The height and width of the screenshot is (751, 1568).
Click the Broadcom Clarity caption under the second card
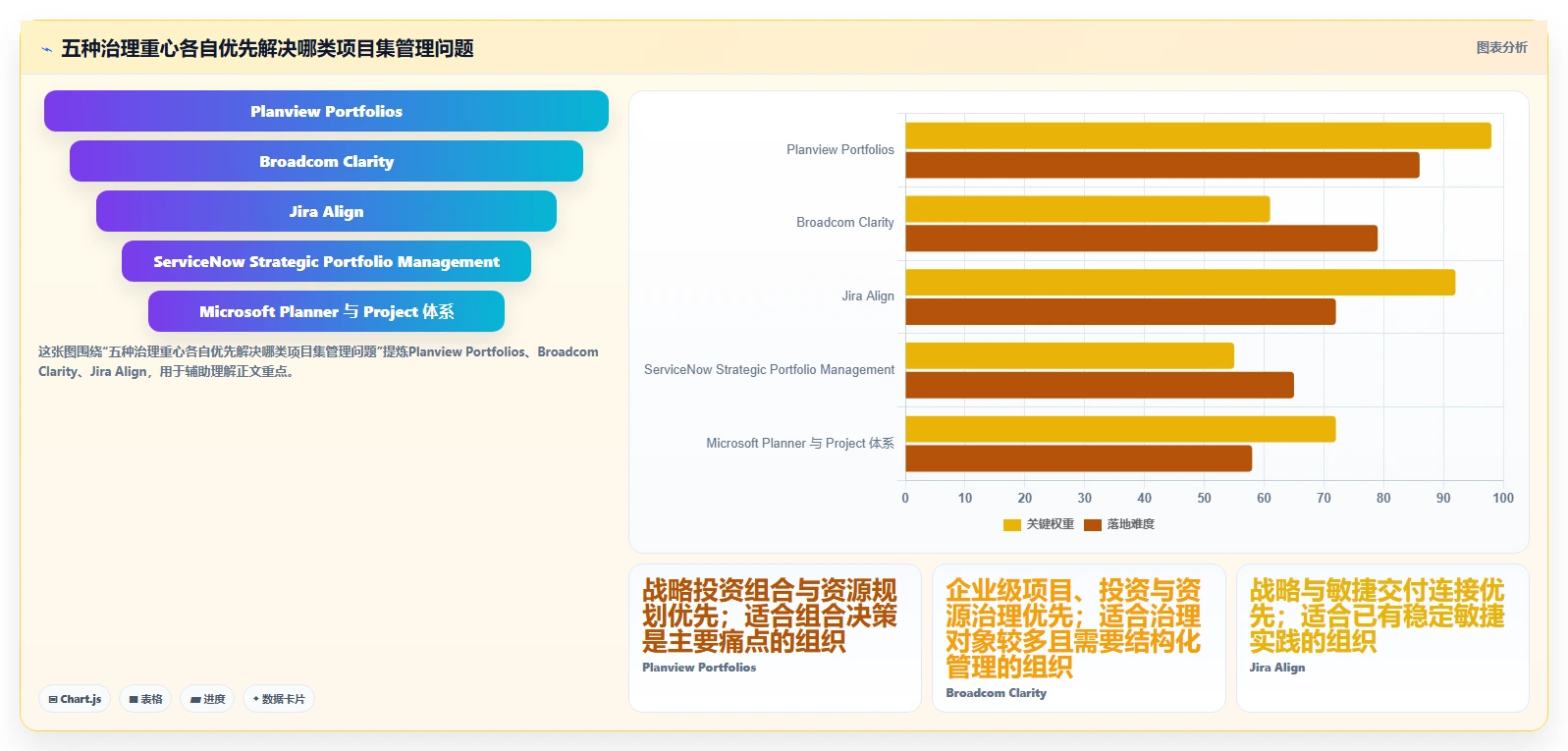pos(997,693)
